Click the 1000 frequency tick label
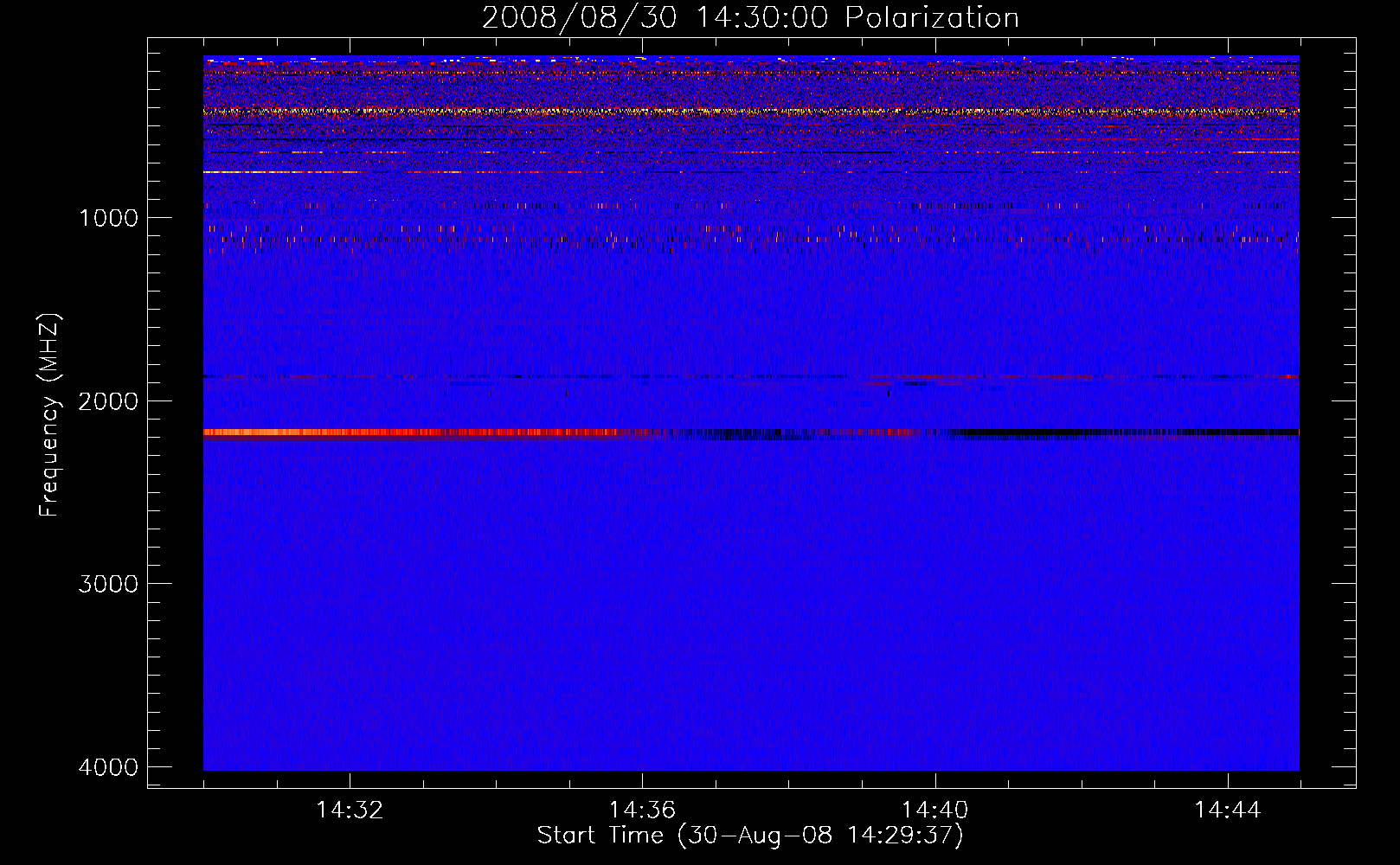The image size is (1400, 865). point(108,218)
